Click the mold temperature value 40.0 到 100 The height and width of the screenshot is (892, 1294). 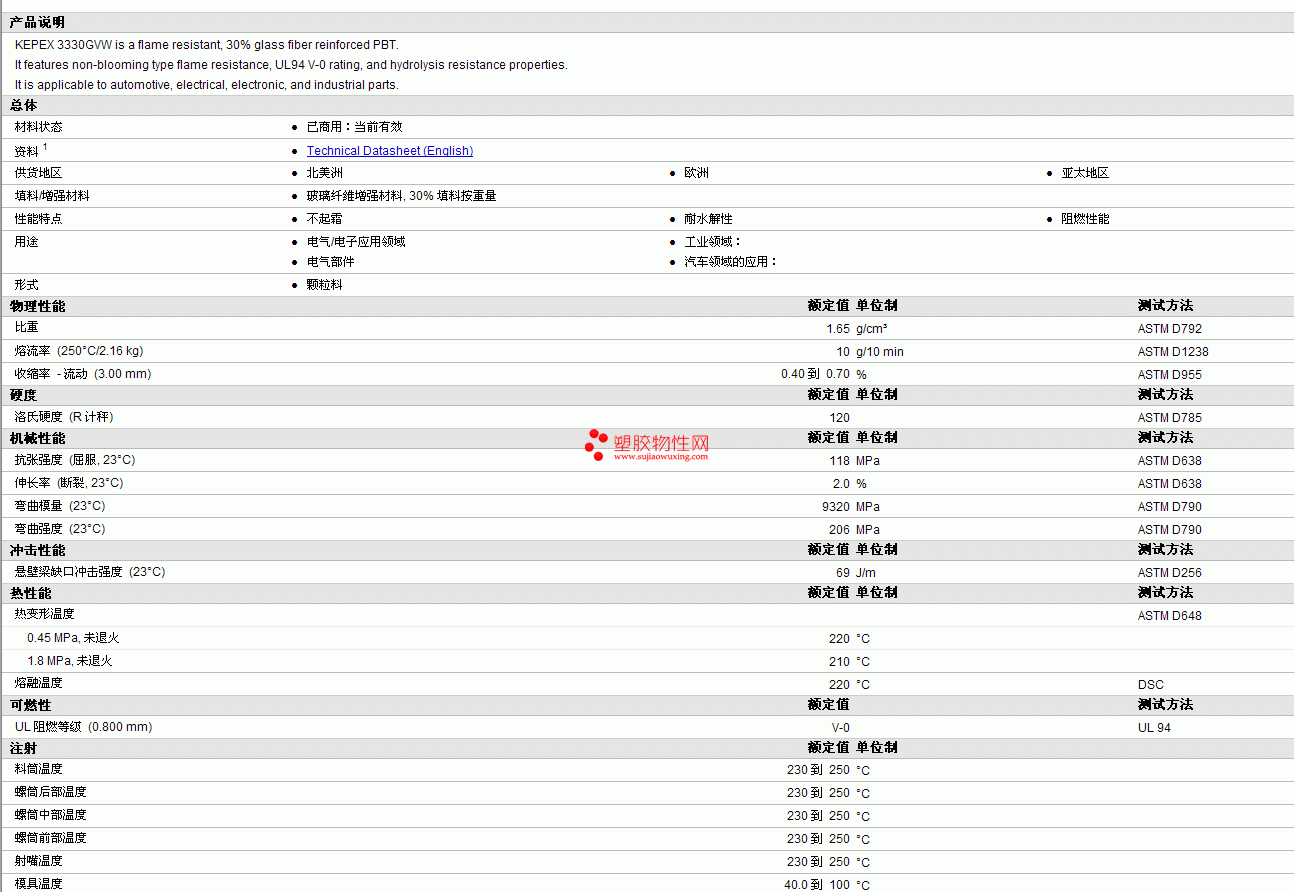[817, 885]
